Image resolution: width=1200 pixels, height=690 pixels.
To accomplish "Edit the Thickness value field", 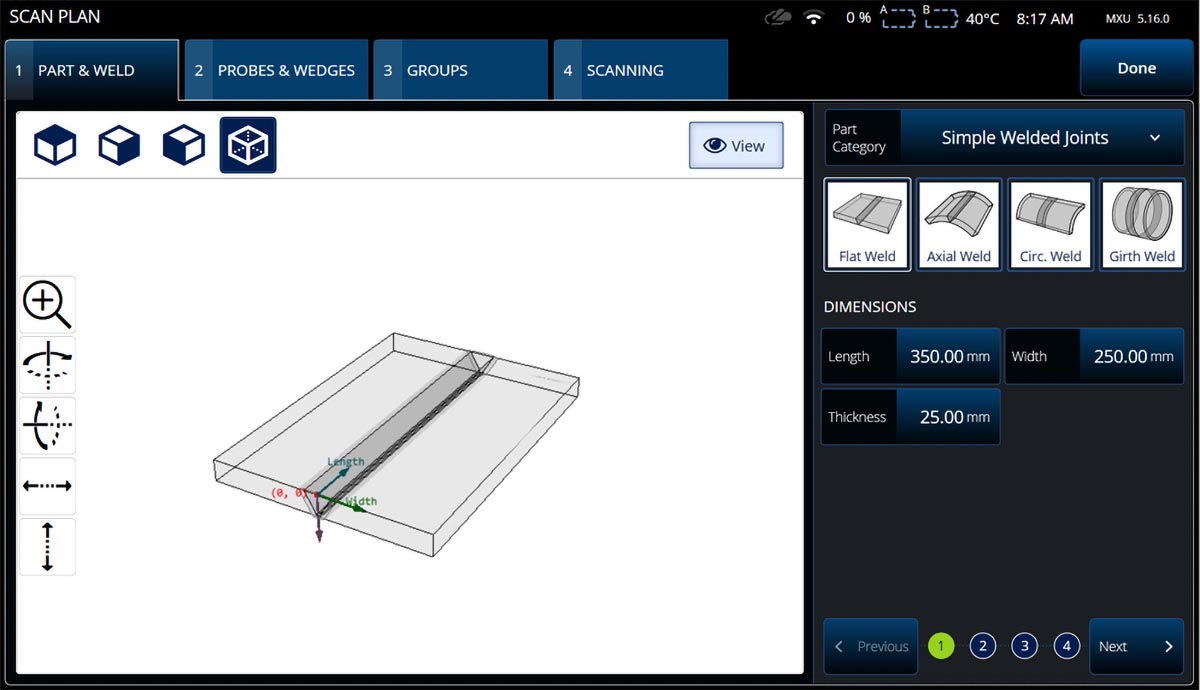I will click(947, 417).
